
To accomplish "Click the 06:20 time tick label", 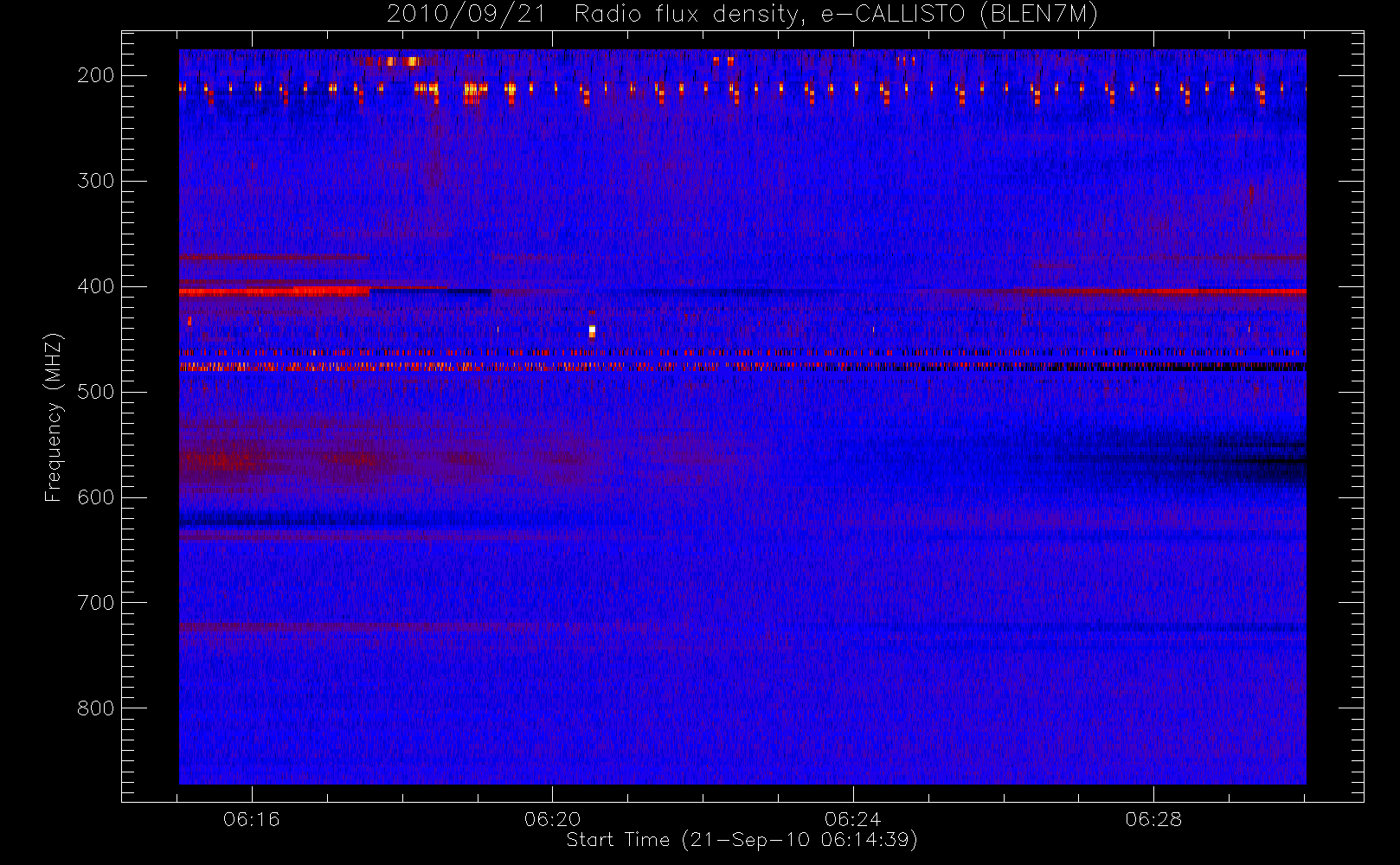I will pos(552,819).
